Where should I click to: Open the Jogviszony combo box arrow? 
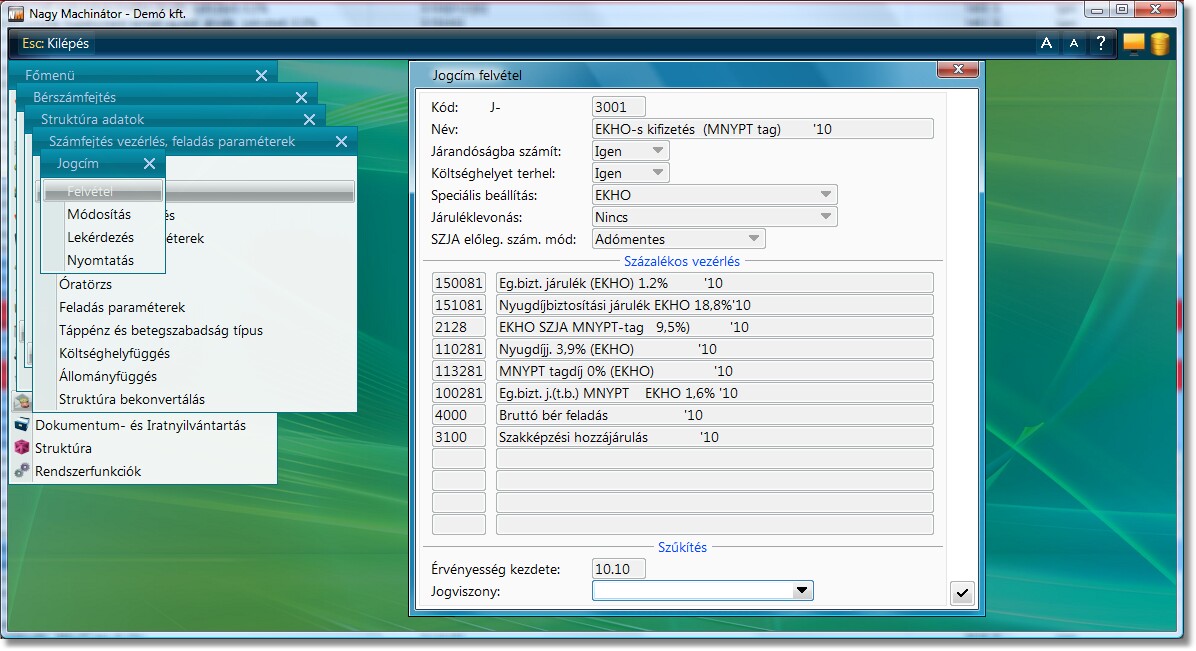click(801, 592)
